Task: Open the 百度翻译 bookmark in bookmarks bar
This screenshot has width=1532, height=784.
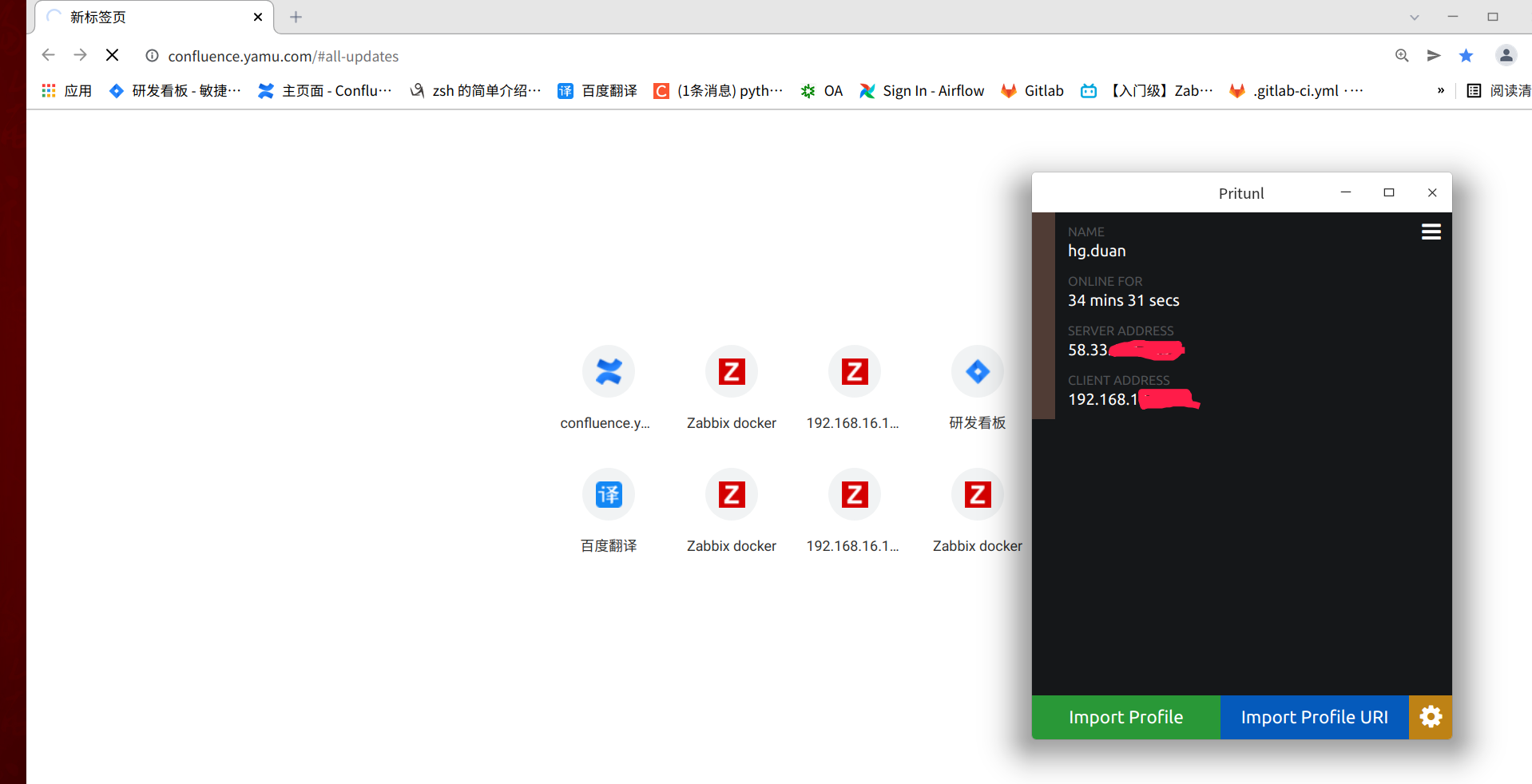Action: [597, 91]
